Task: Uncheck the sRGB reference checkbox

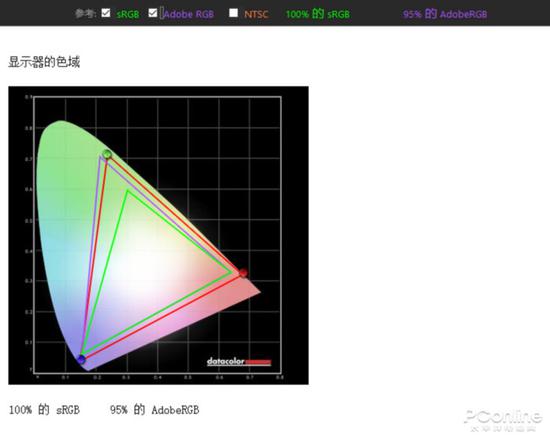Action: pos(106,13)
